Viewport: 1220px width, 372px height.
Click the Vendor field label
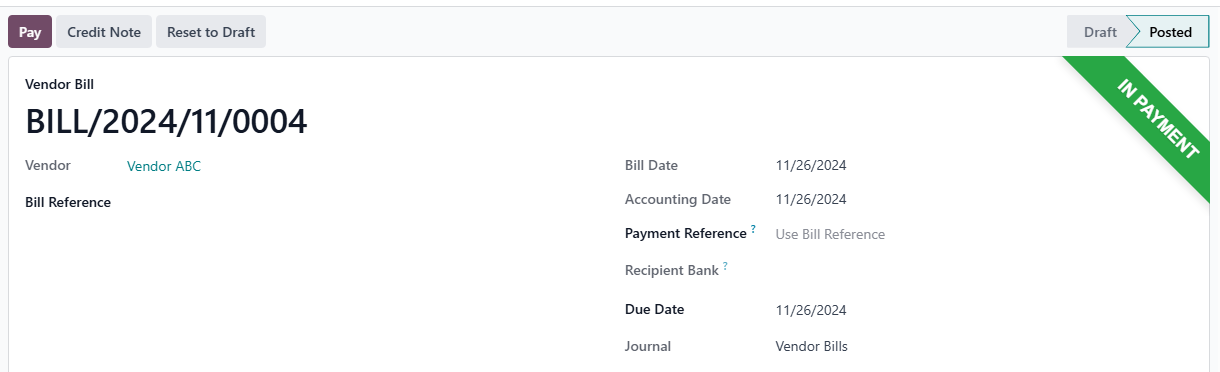pos(48,165)
